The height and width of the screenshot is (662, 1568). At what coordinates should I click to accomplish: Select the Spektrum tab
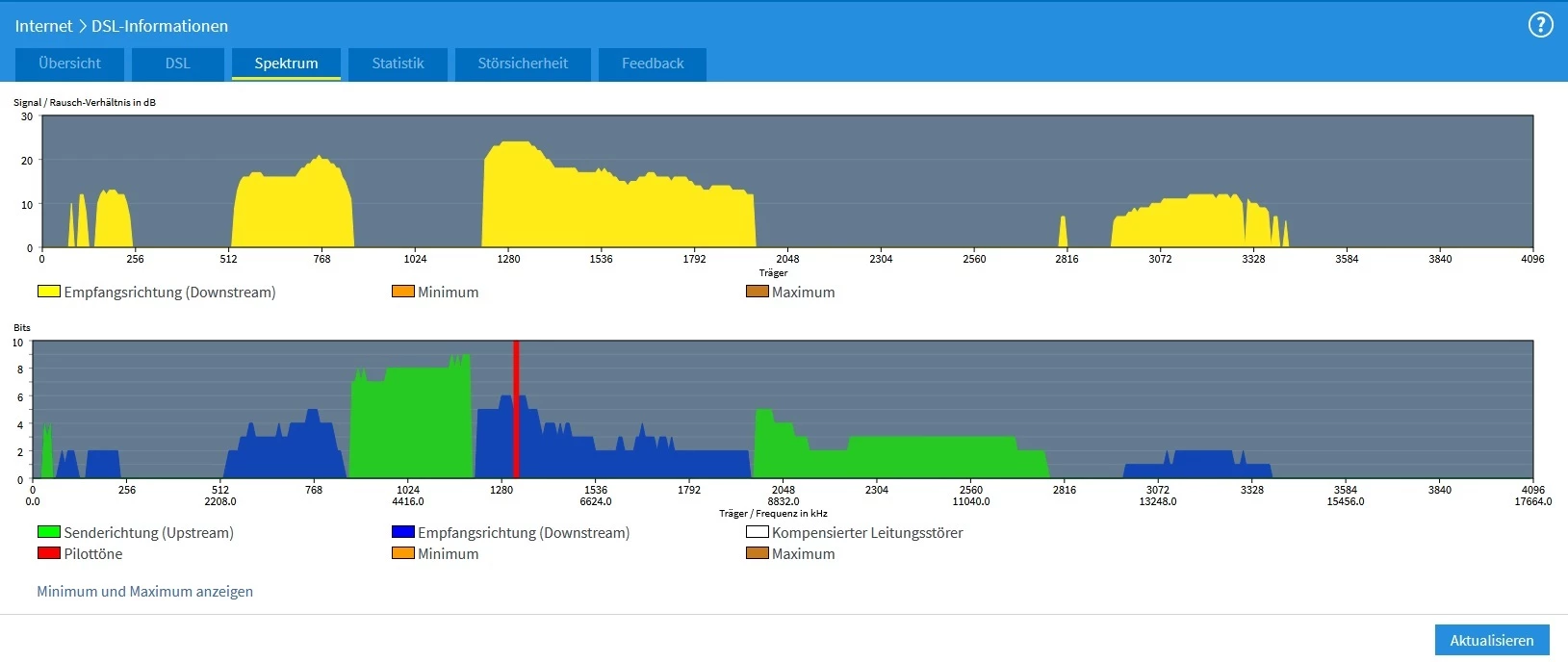tap(286, 64)
